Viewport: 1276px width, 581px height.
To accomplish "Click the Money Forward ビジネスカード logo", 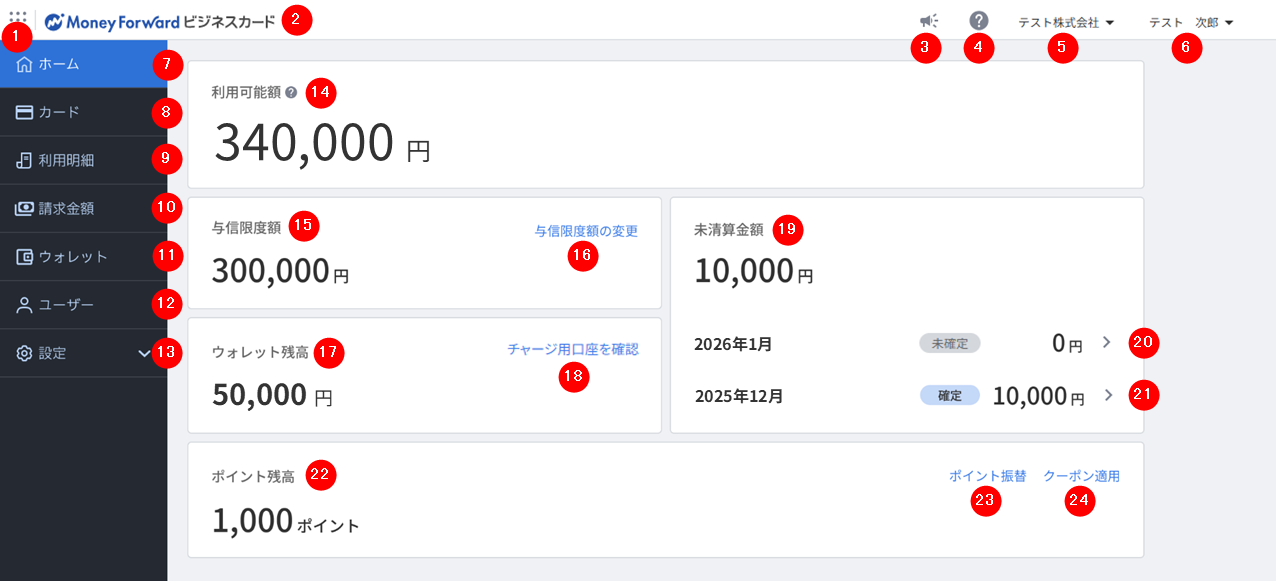I will [160, 21].
